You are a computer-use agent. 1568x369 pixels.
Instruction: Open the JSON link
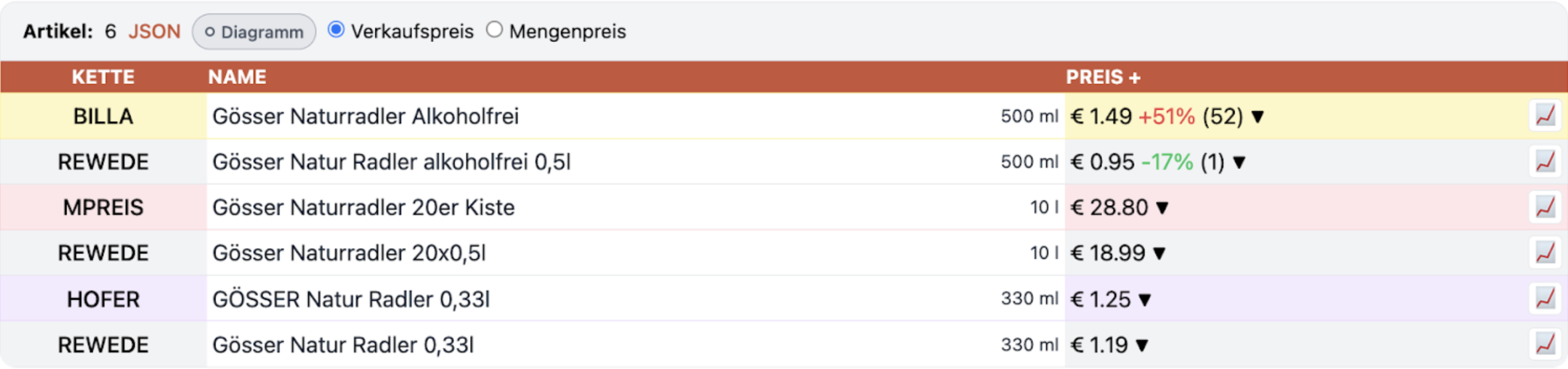(154, 31)
